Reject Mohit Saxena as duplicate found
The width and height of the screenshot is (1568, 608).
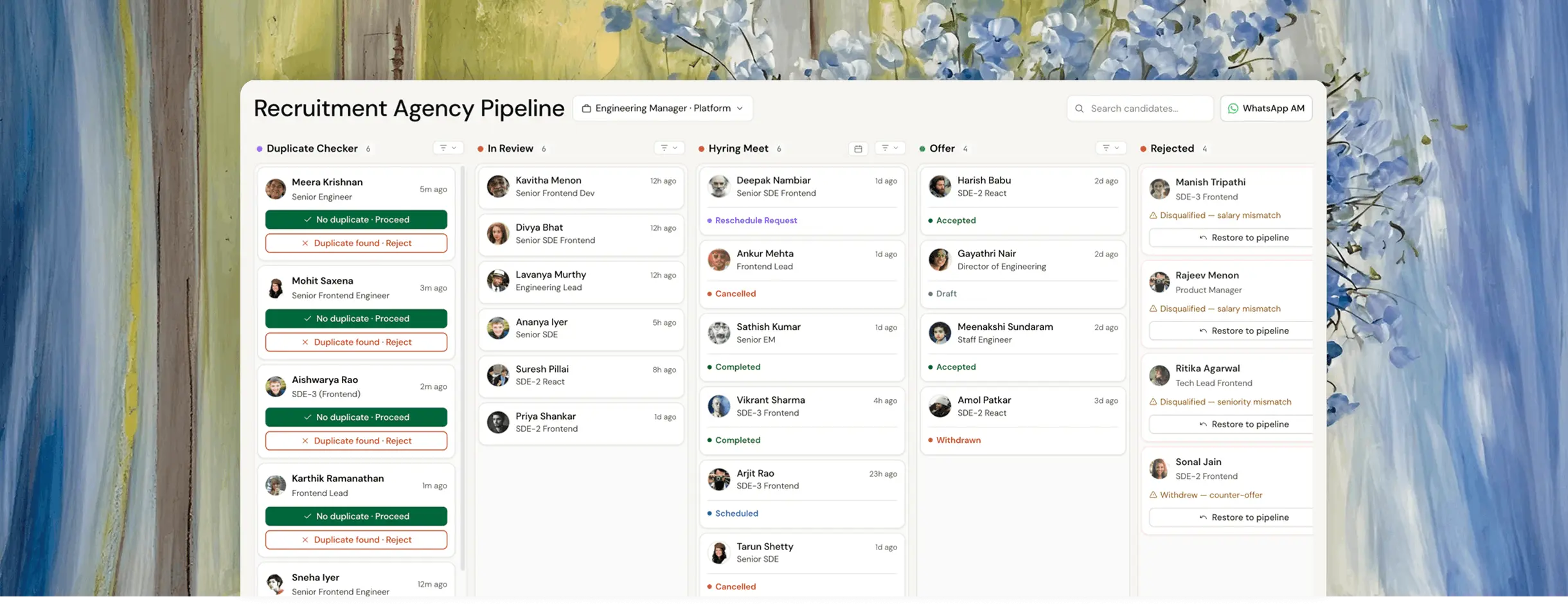[x=356, y=342]
